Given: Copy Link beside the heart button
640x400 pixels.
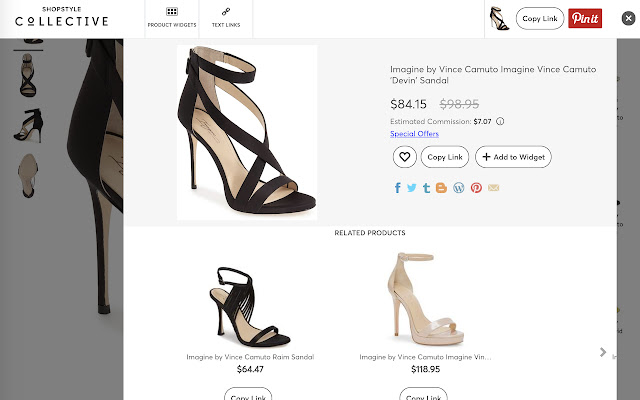Looking at the screenshot, I should point(444,157).
